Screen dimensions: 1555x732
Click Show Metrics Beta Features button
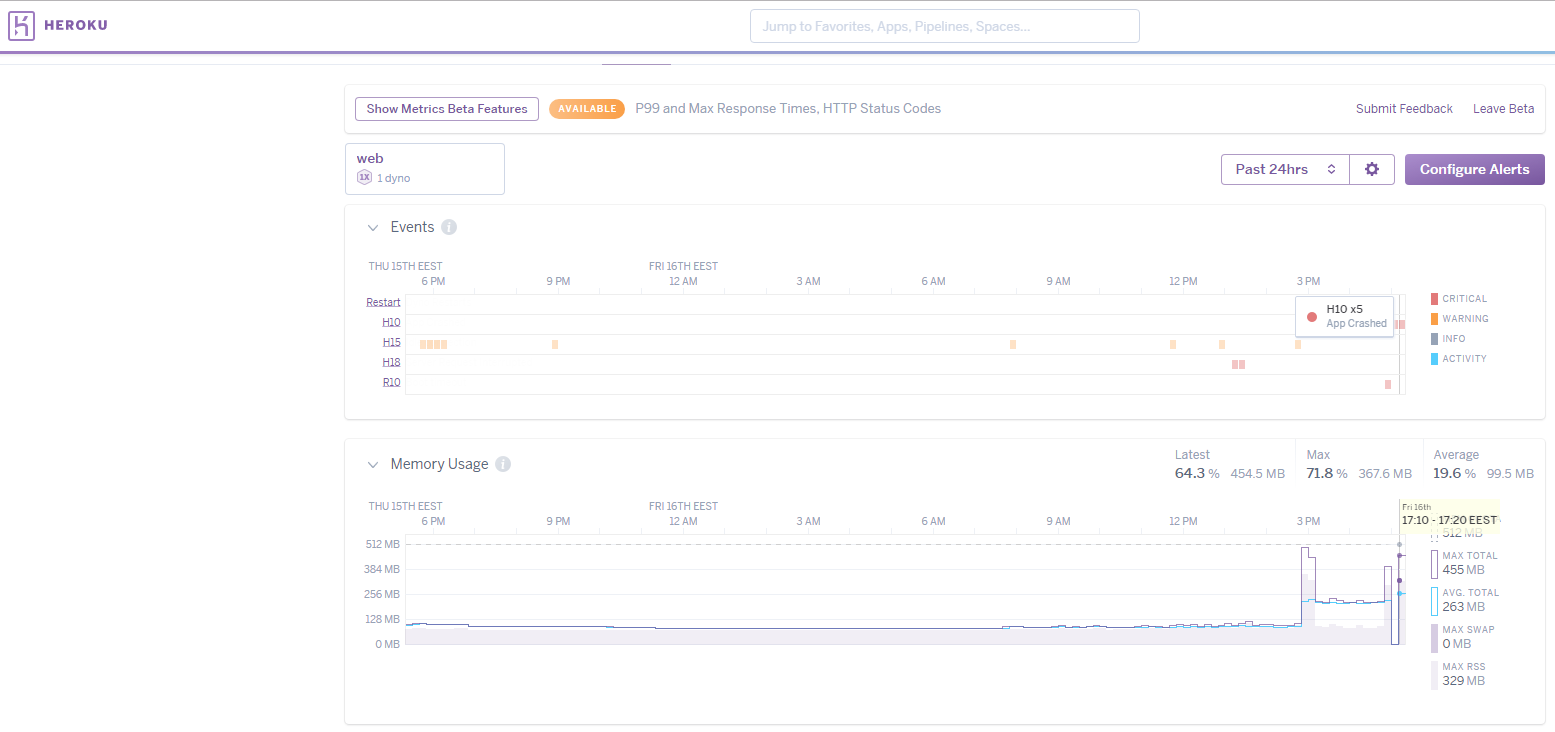click(x=447, y=109)
